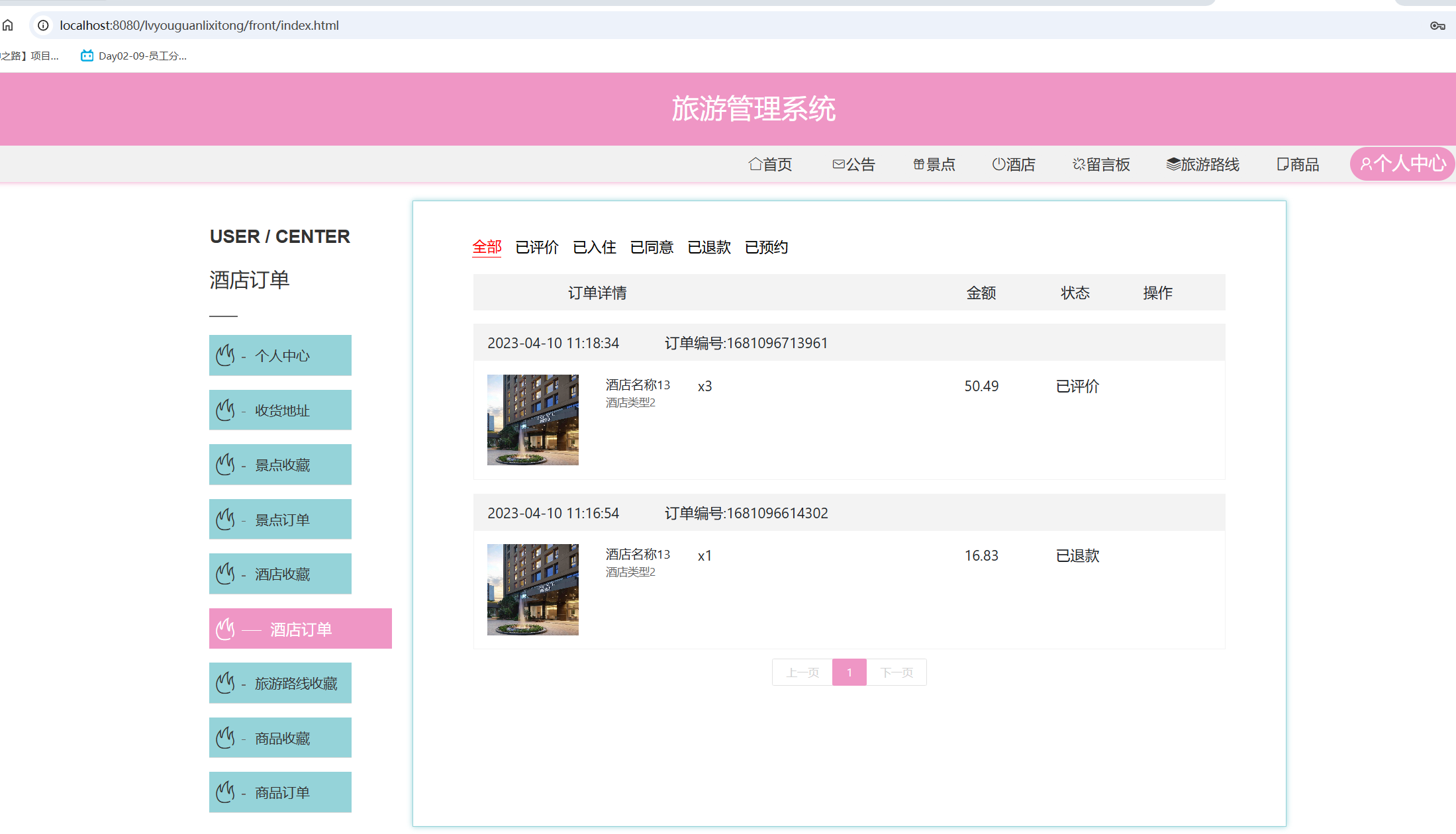Click the browser home icon
Screen dimensions: 1456x834
[x=8, y=25]
